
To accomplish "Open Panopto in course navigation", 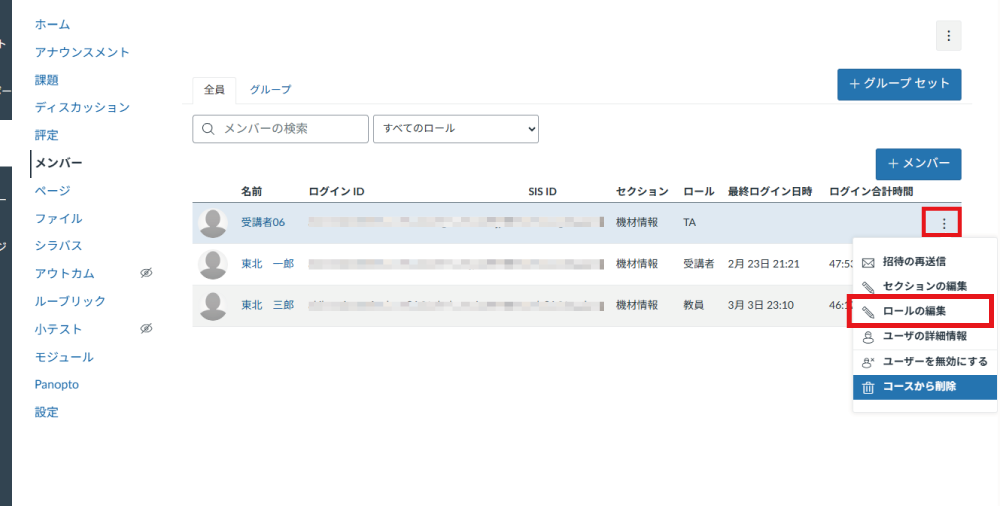I will (x=57, y=384).
